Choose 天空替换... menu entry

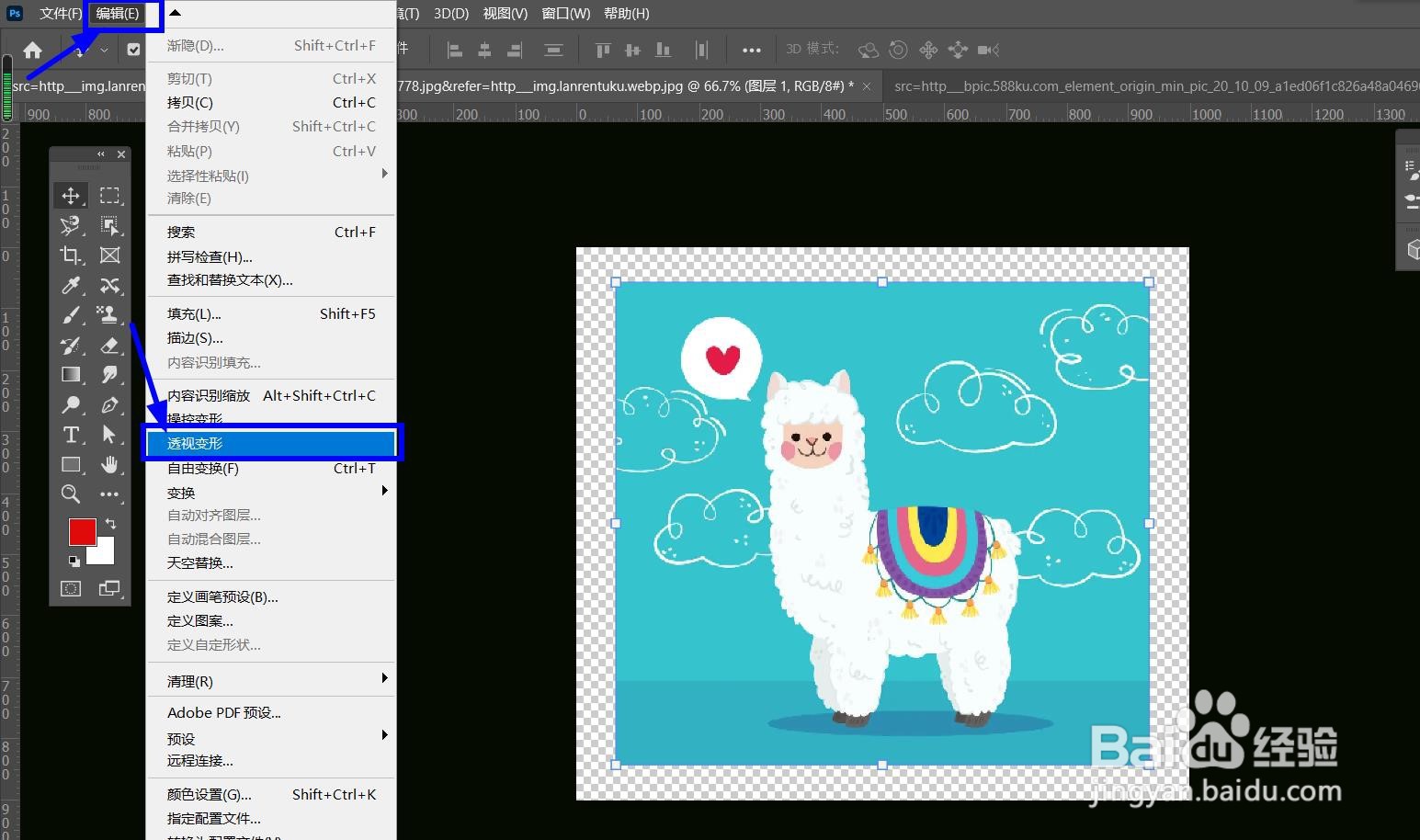click(x=271, y=562)
